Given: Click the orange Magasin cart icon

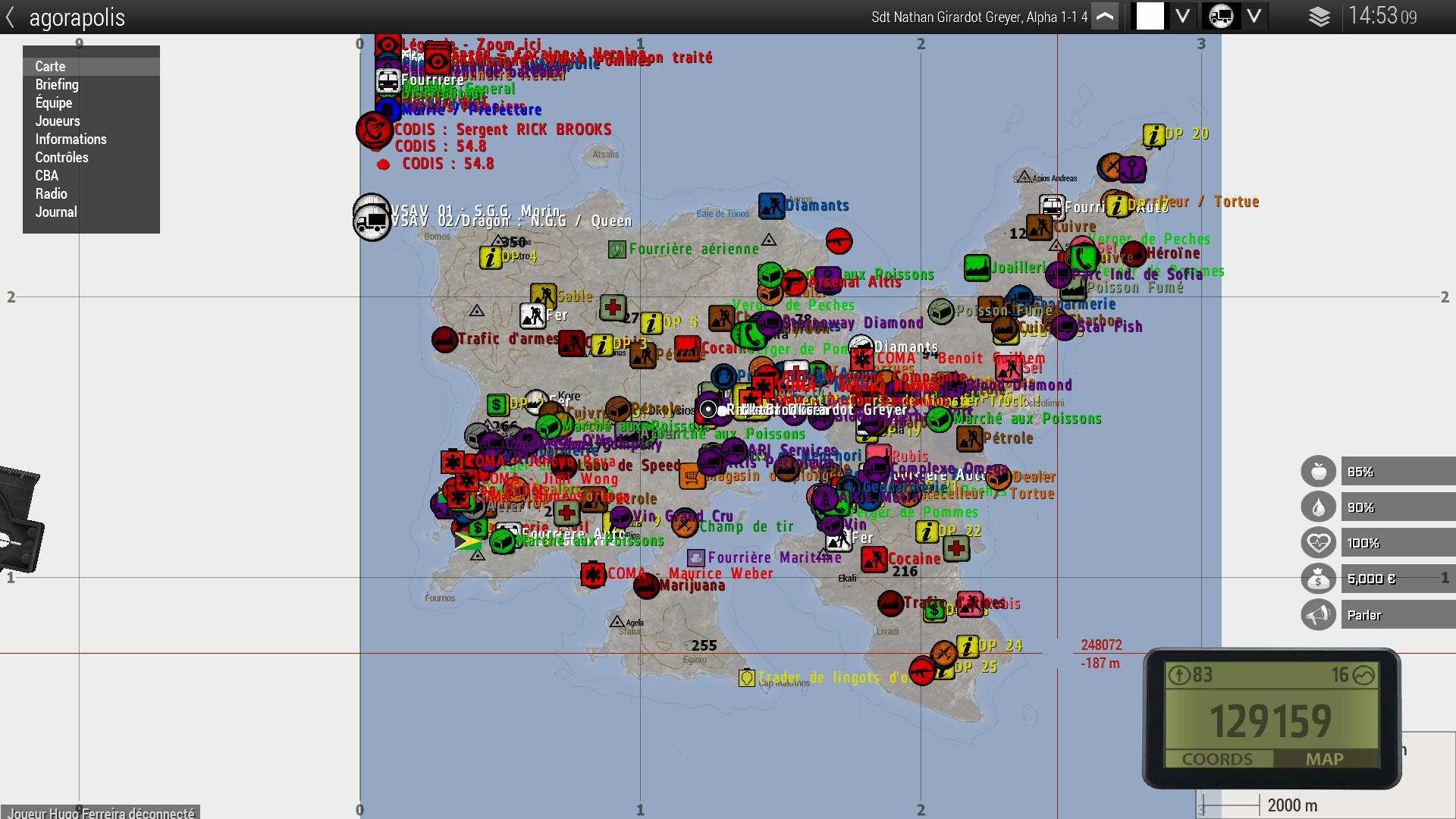Looking at the screenshot, I should pyautogui.click(x=691, y=477).
